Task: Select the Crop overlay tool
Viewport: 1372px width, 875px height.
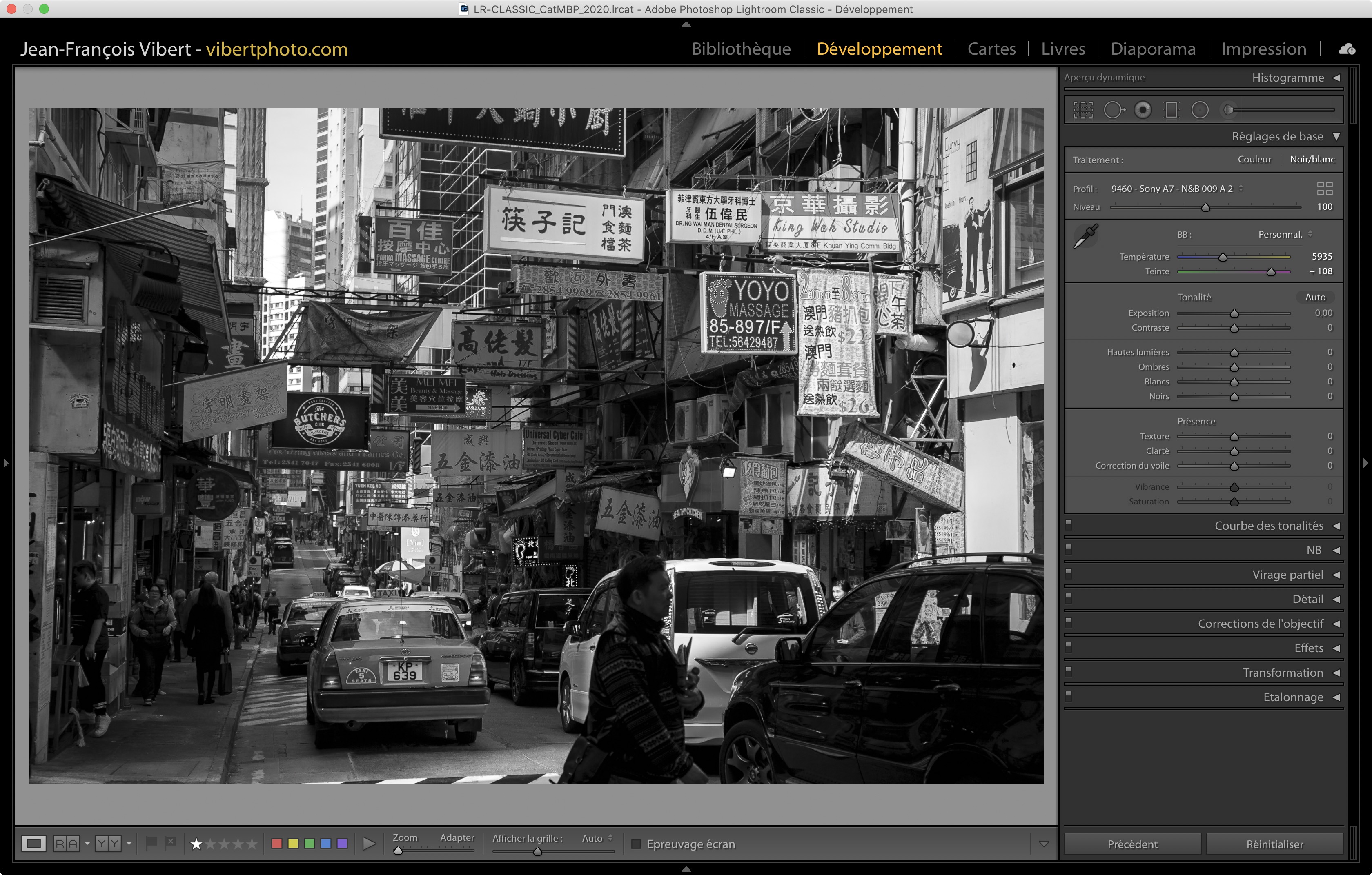Action: 1082,110
